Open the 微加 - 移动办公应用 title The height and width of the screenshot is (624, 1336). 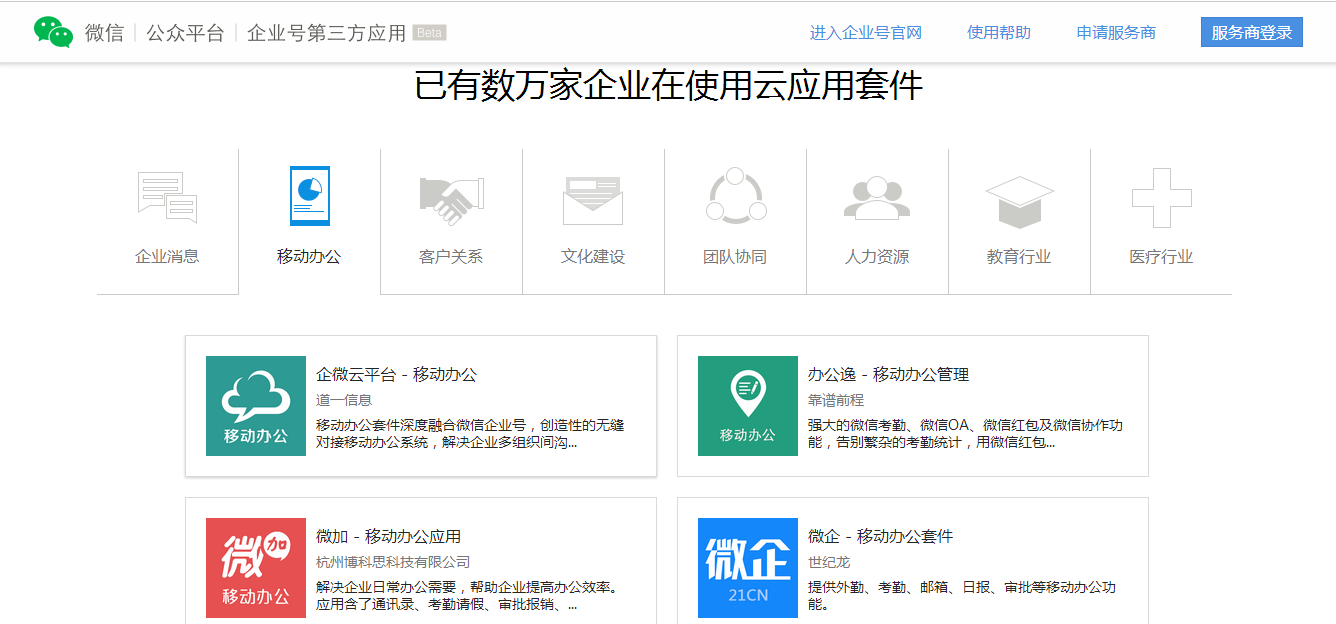pos(389,537)
